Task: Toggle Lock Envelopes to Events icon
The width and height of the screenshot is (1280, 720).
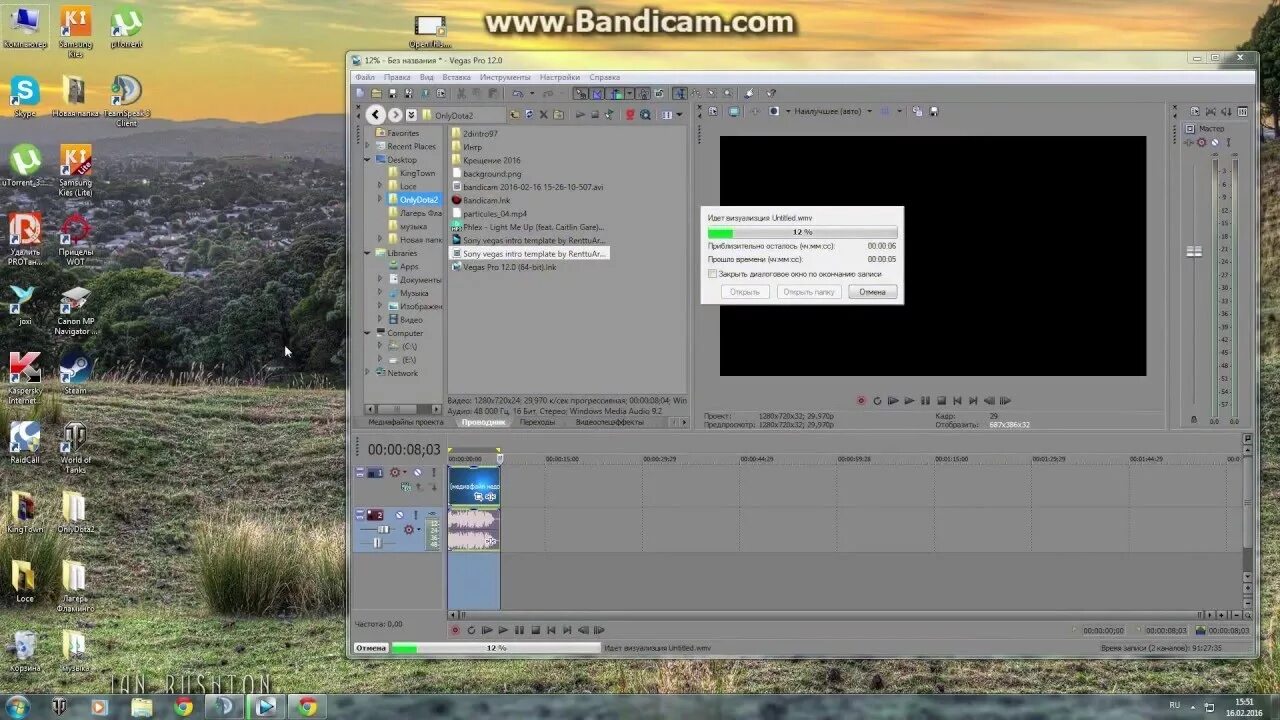Action: click(x=642, y=93)
